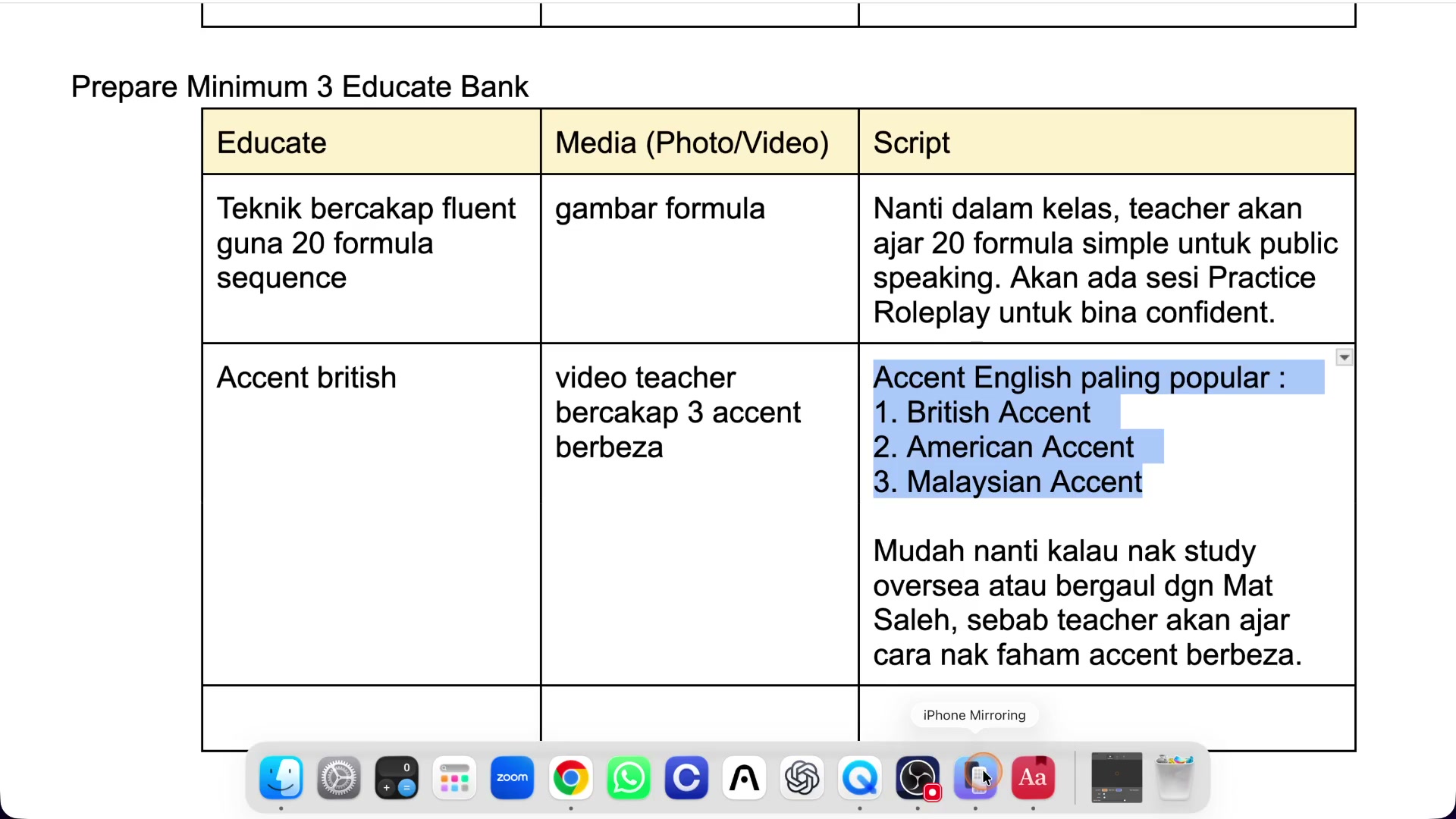Launch Zoom from the Dock
This screenshot has width=1456, height=819.
(512, 777)
